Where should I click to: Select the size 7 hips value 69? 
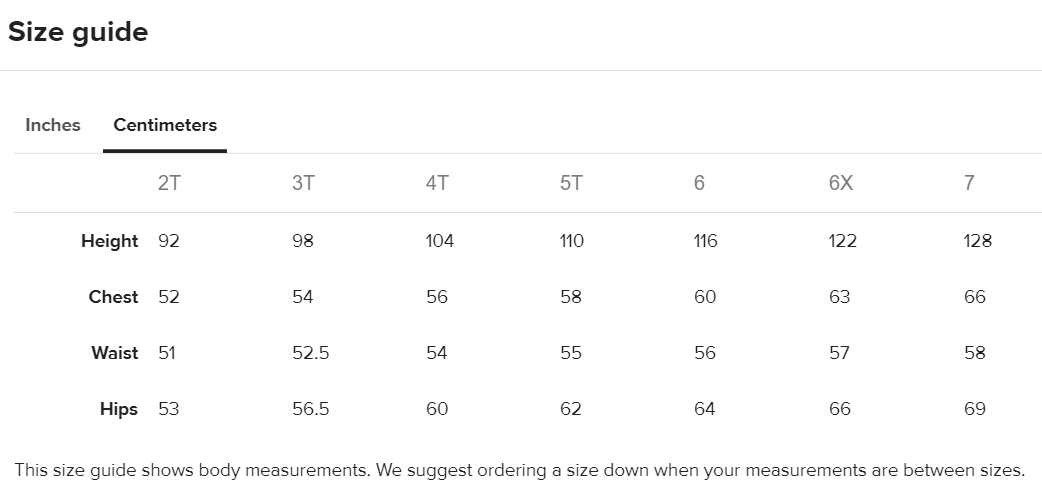click(975, 409)
